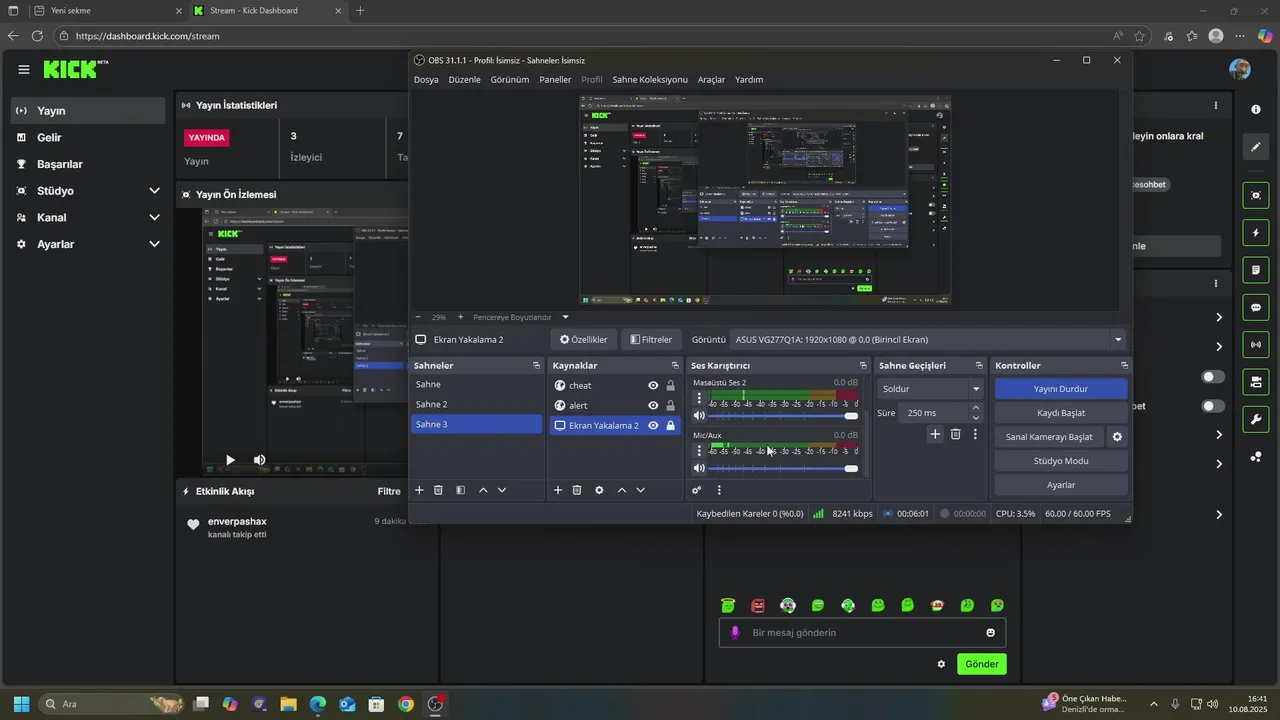
Task: Open scene filters icon in Sahneler toolbar
Action: (460, 490)
